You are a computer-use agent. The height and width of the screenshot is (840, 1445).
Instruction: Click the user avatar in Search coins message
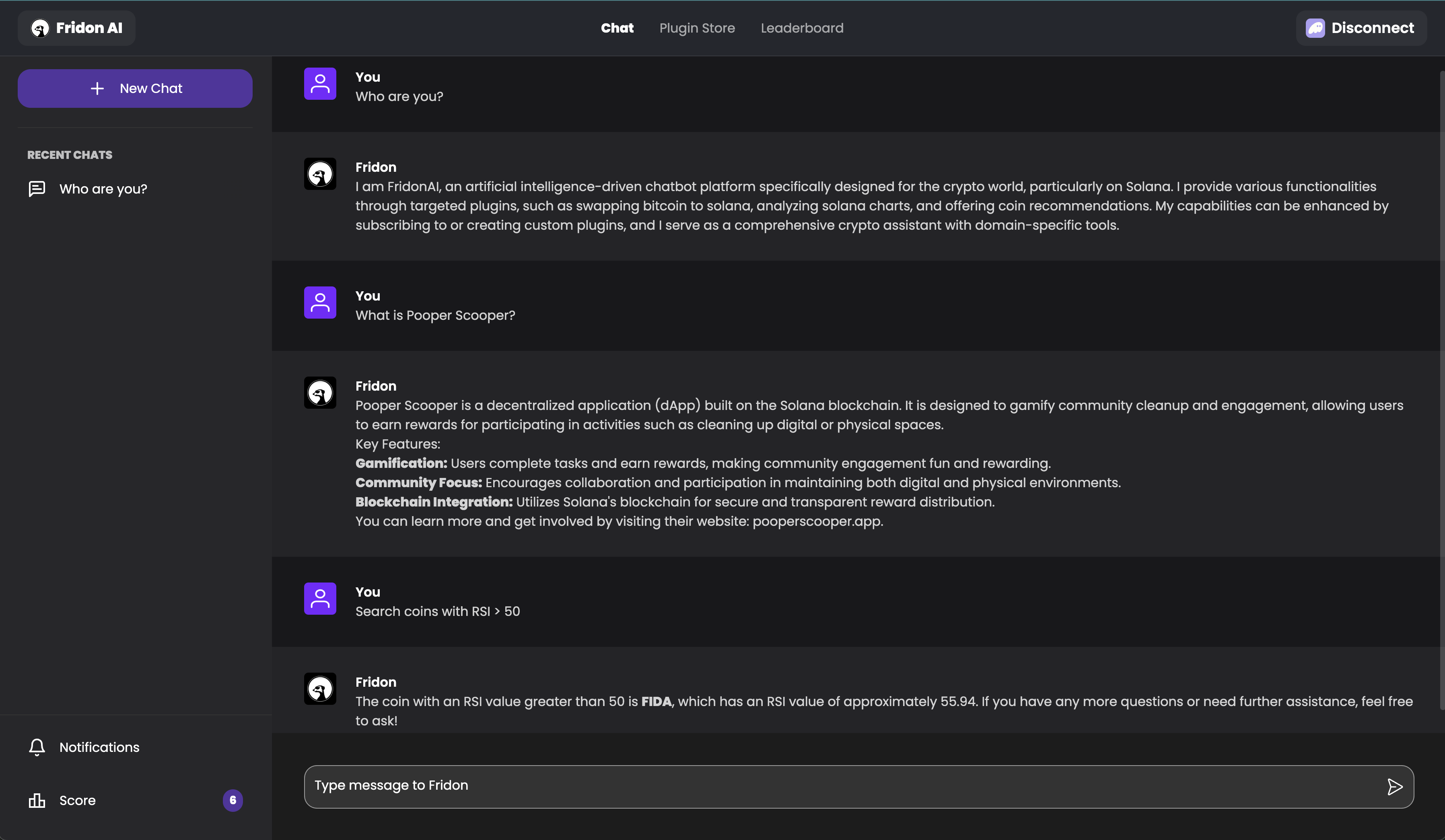coord(320,599)
